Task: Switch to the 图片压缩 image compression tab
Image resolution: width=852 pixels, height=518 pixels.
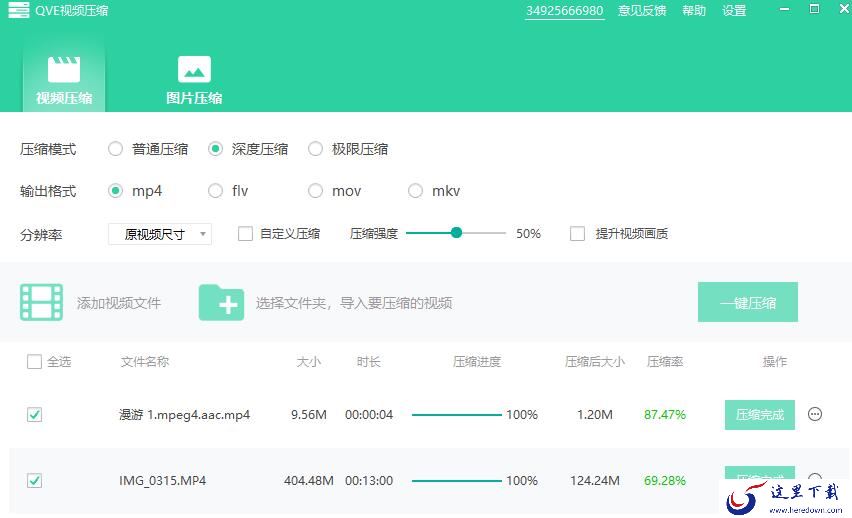Action: pyautogui.click(x=194, y=79)
